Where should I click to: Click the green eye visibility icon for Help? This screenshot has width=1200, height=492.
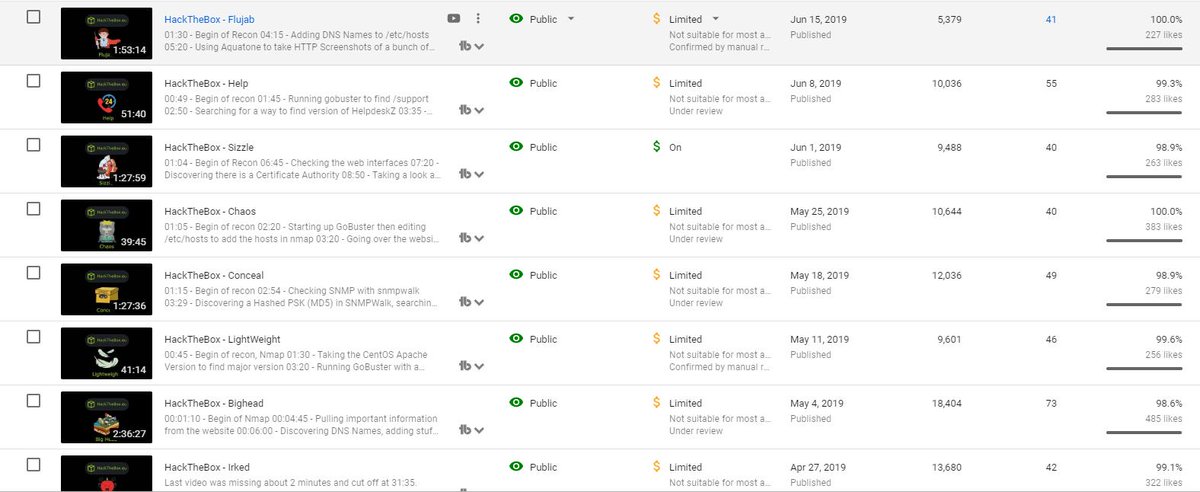[516, 83]
